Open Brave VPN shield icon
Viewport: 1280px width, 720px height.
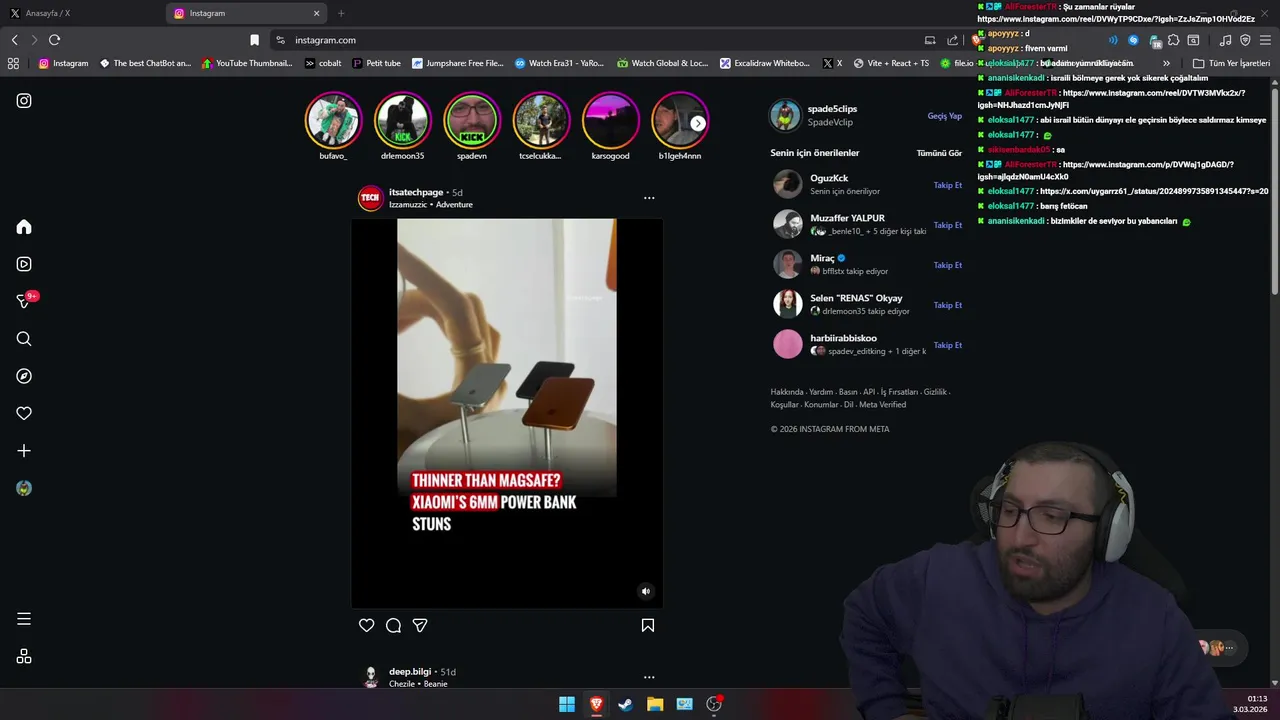pyautogui.click(x=1245, y=40)
